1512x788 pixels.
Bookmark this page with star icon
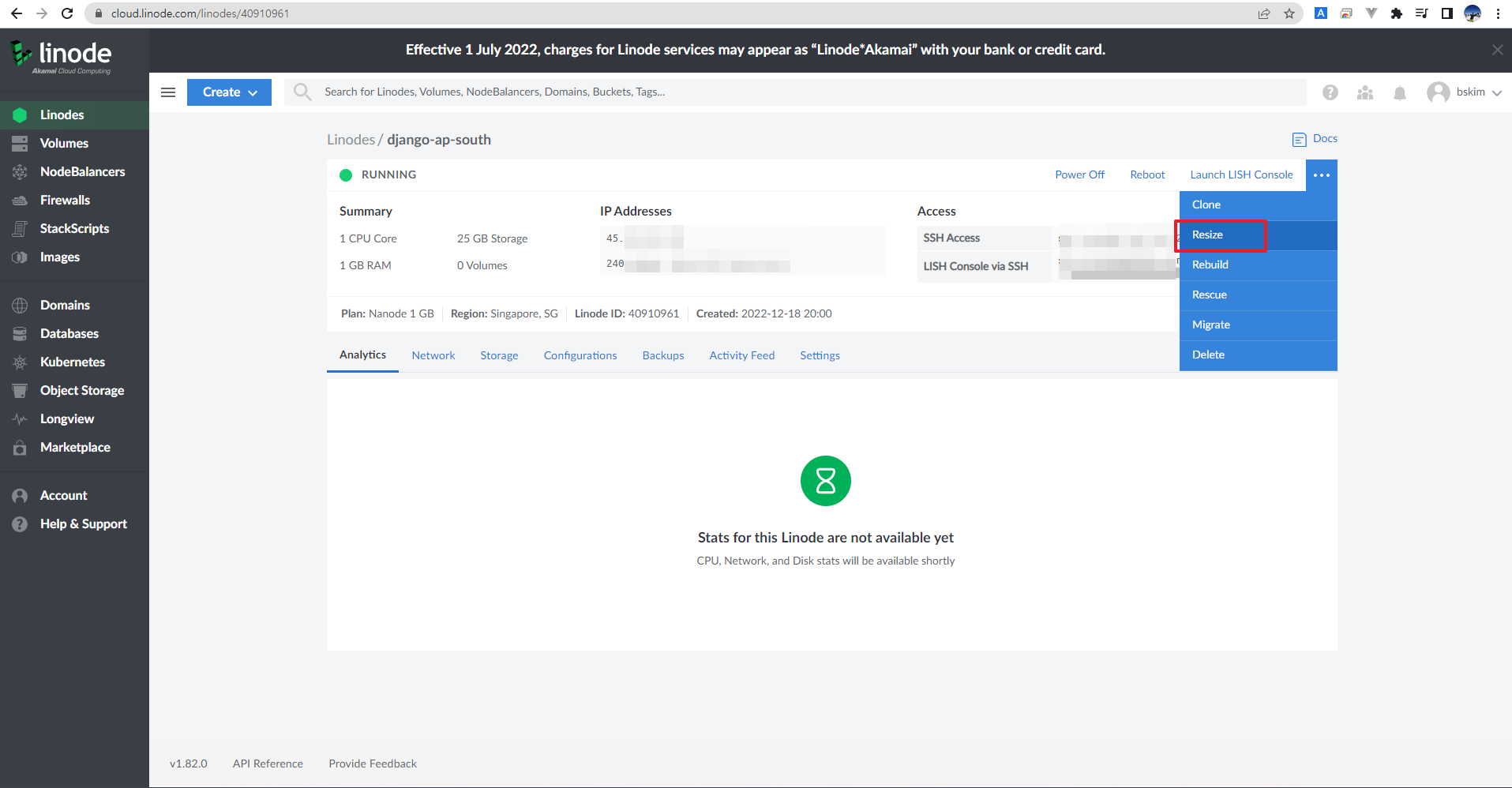point(1289,13)
